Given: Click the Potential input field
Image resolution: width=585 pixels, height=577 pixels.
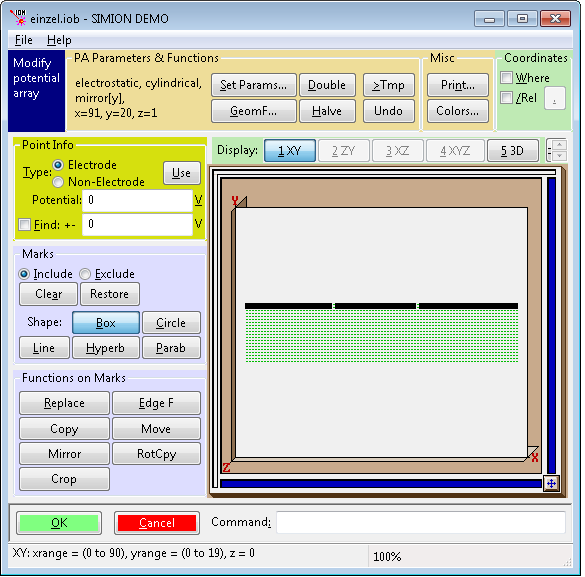Looking at the screenshot, I should pyautogui.click(x=137, y=200).
